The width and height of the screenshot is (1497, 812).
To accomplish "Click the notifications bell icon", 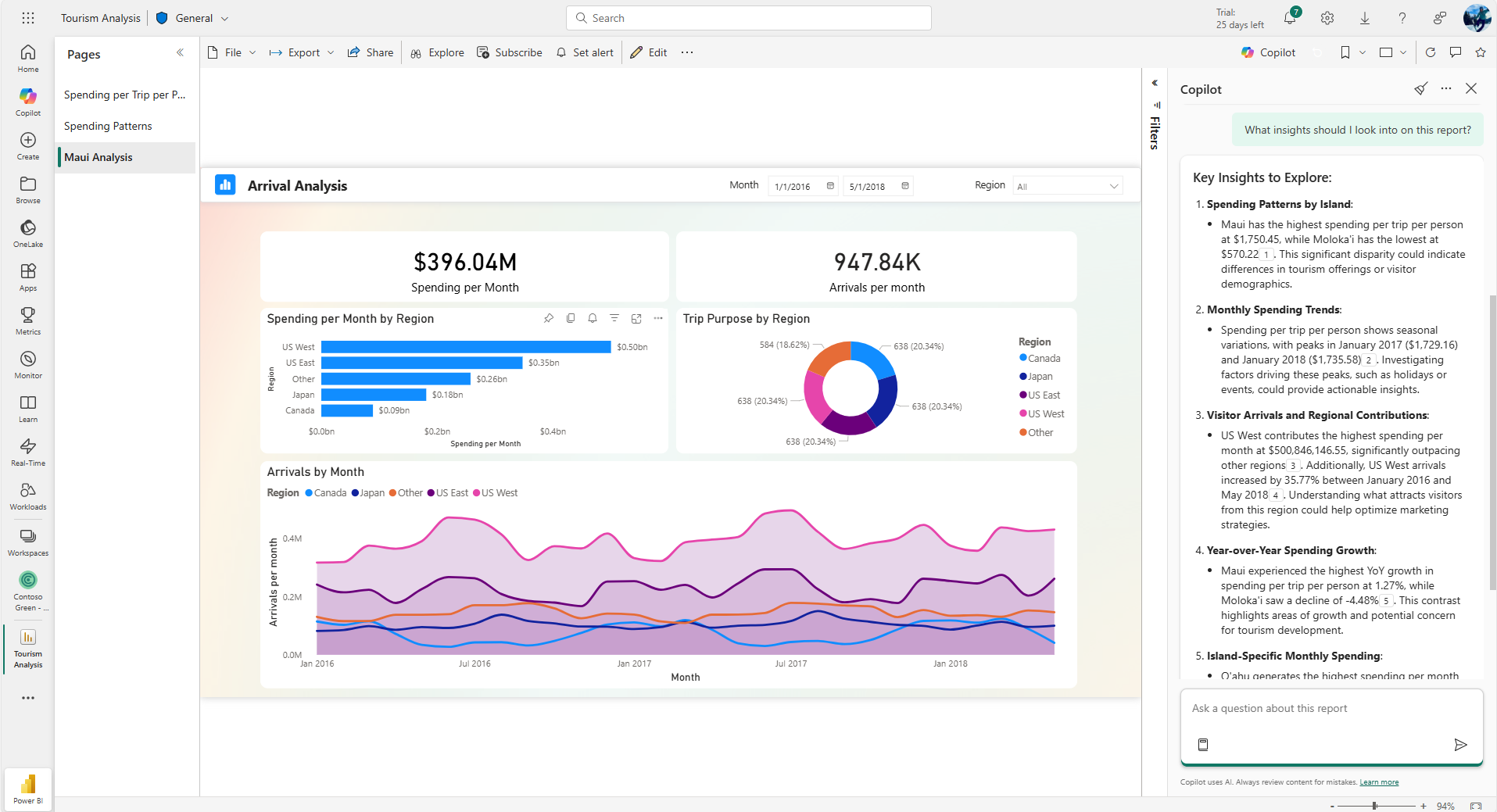I will point(1290,18).
